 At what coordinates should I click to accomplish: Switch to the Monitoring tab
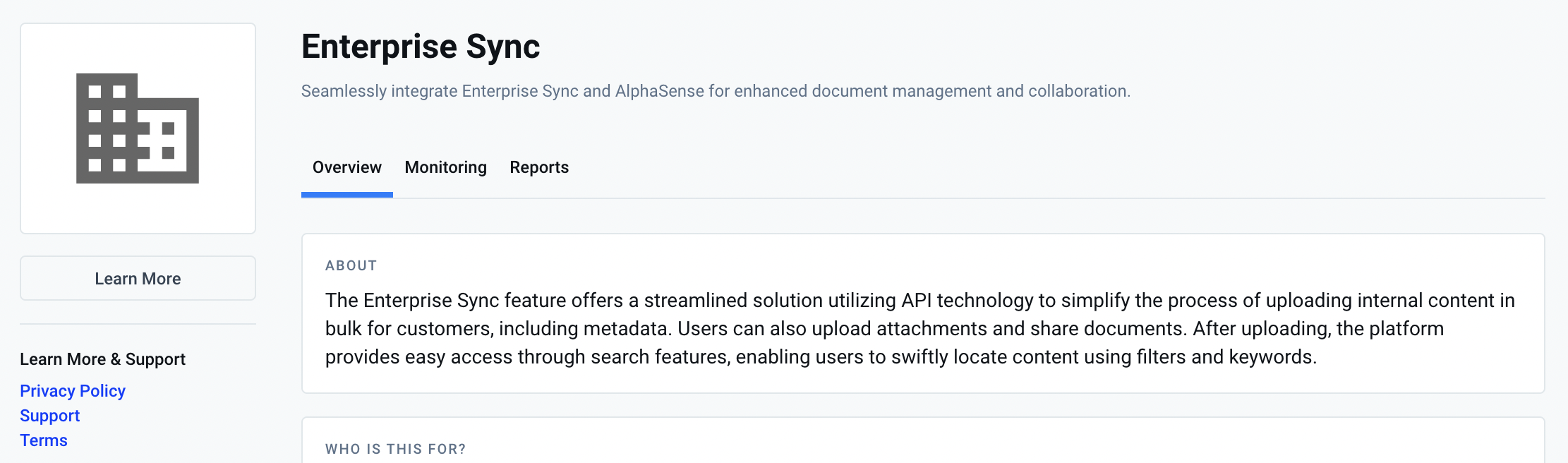446,167
